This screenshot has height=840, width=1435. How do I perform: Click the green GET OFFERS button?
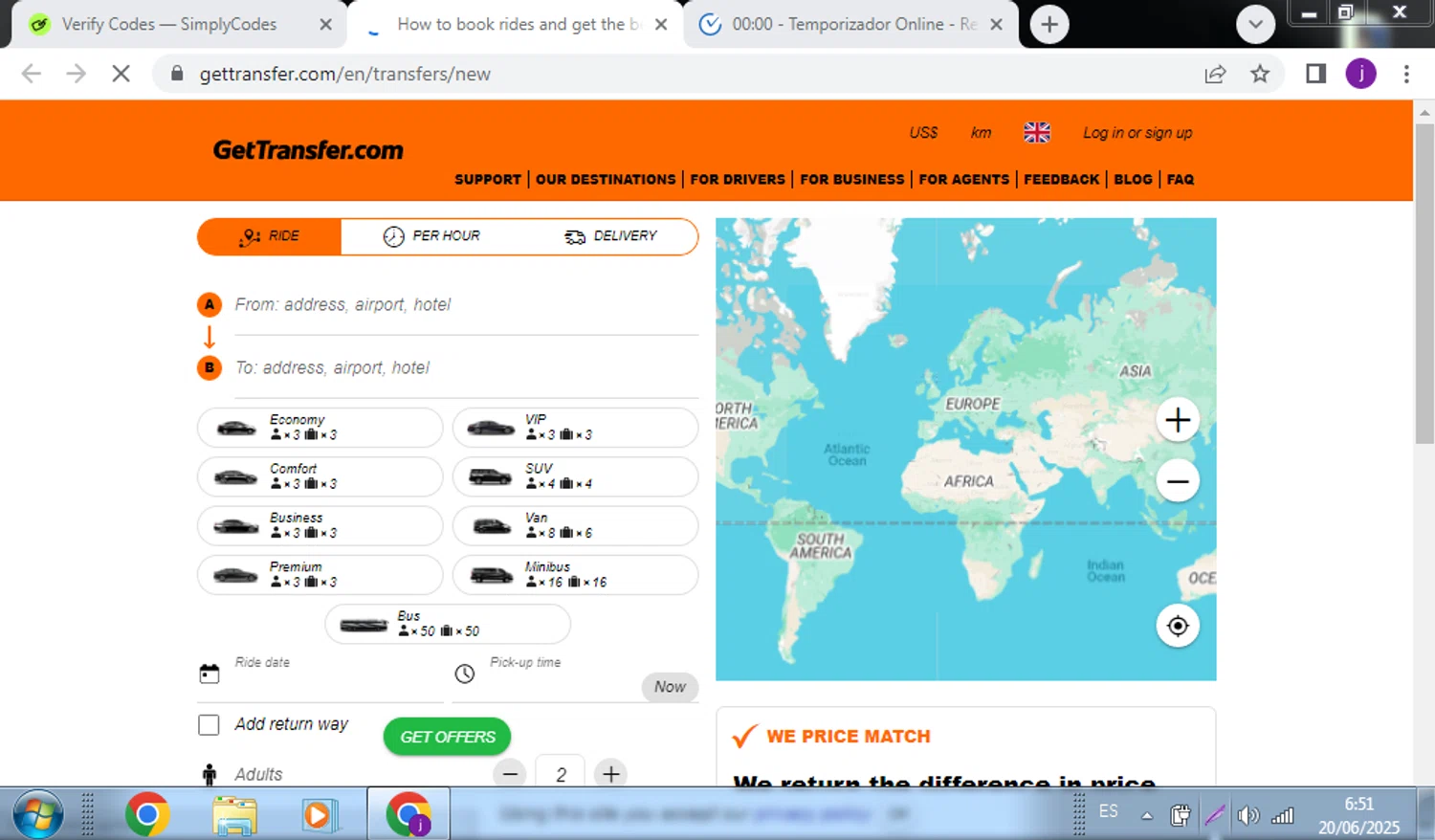(447, 737)
